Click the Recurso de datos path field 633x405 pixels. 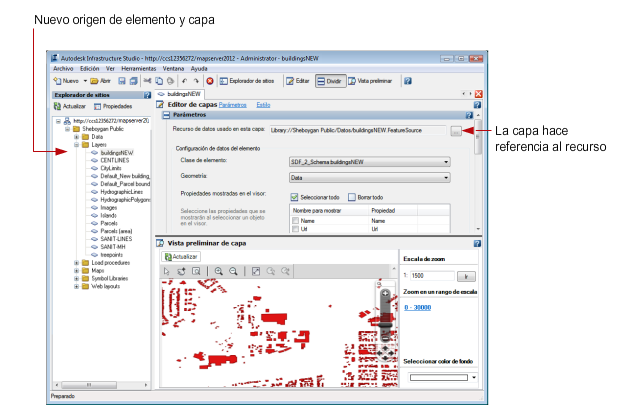(358, 130)
